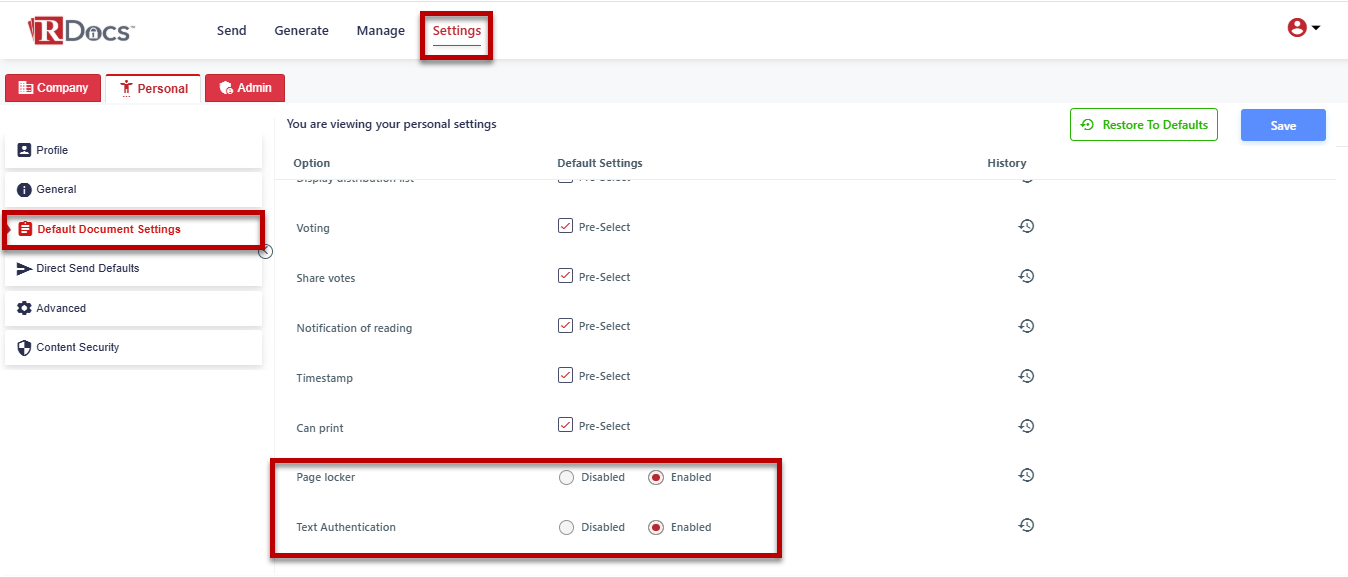
Task: Show Page locker setting history
Action: point(1026,476)
